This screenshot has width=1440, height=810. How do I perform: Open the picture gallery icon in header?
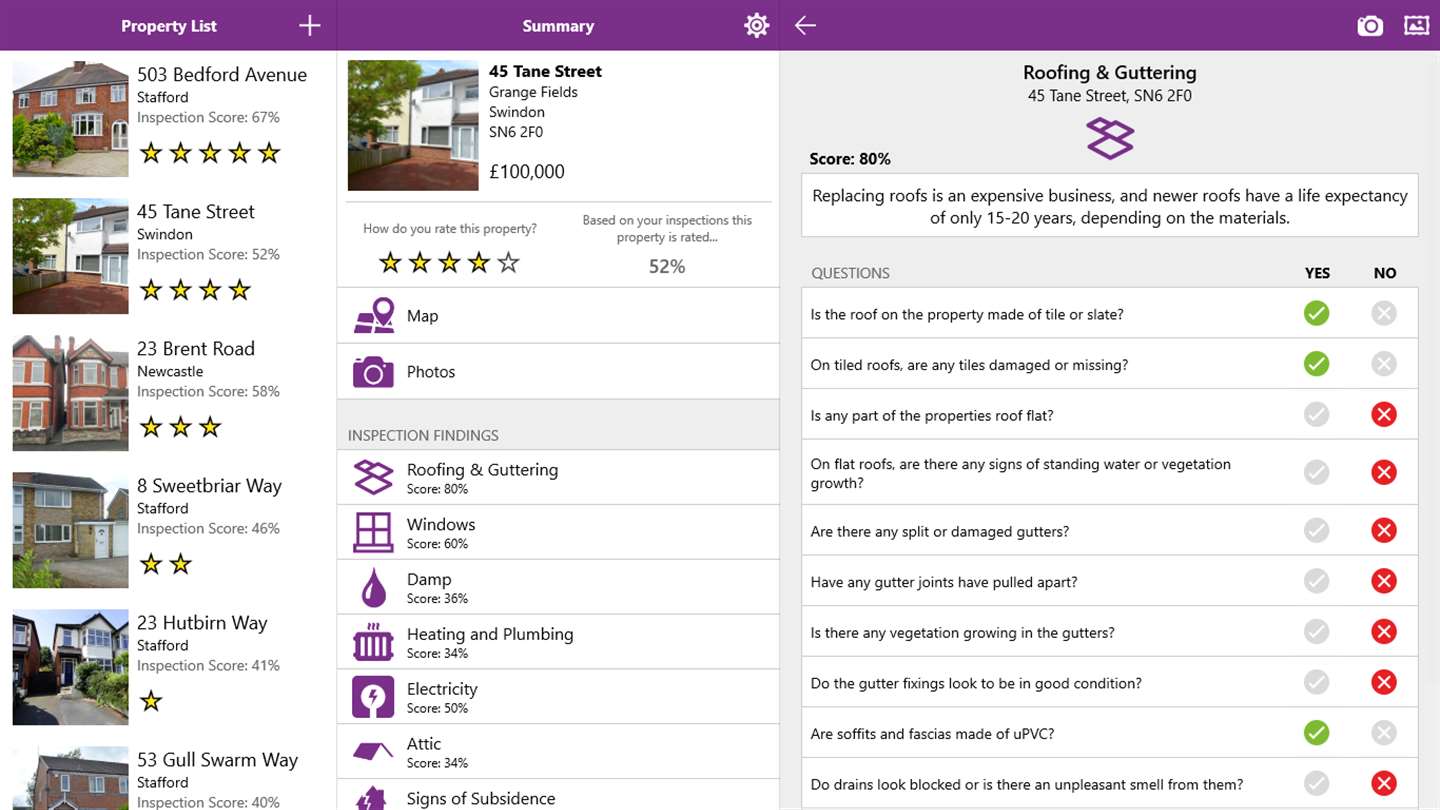point(1417,26)
